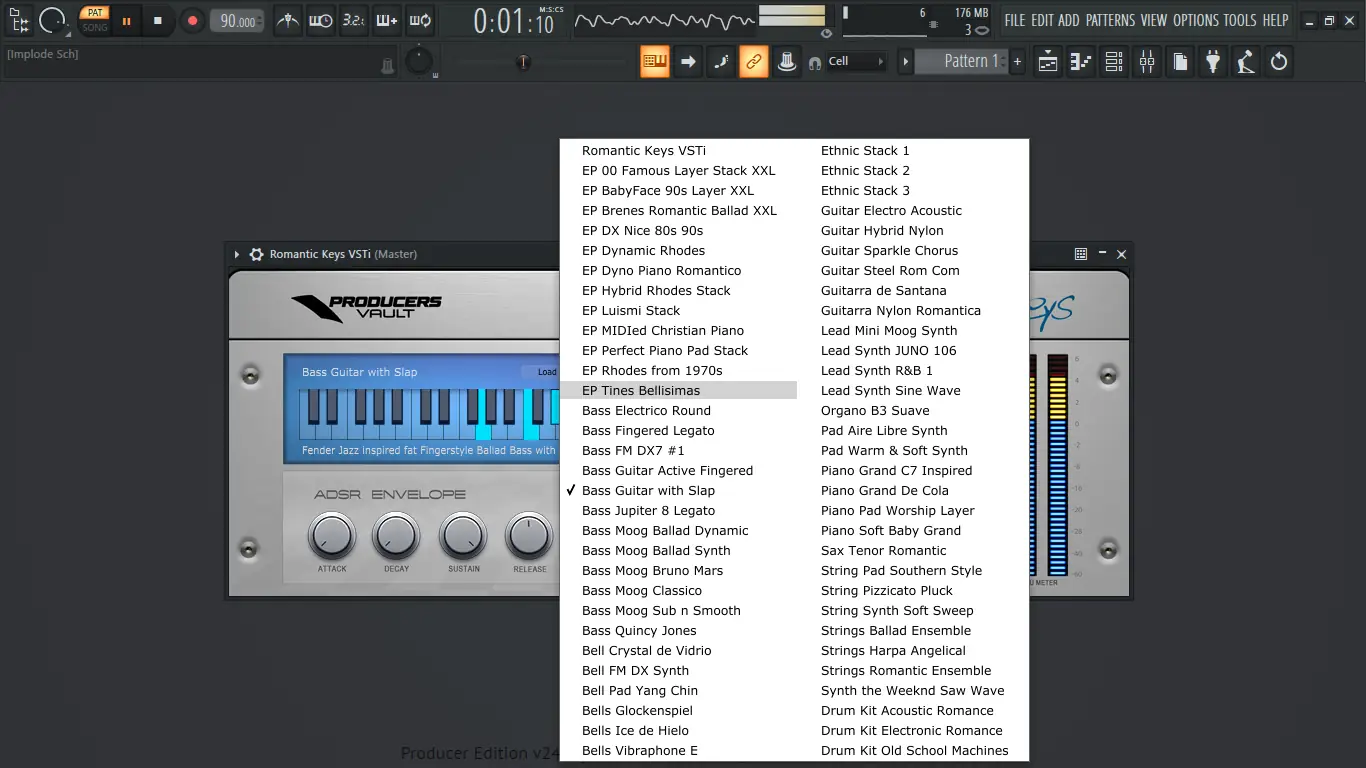This screenshot has height=768, width=1366.
Task: Toggle the link controller chain icon
Action: click(x=754, y=61)
